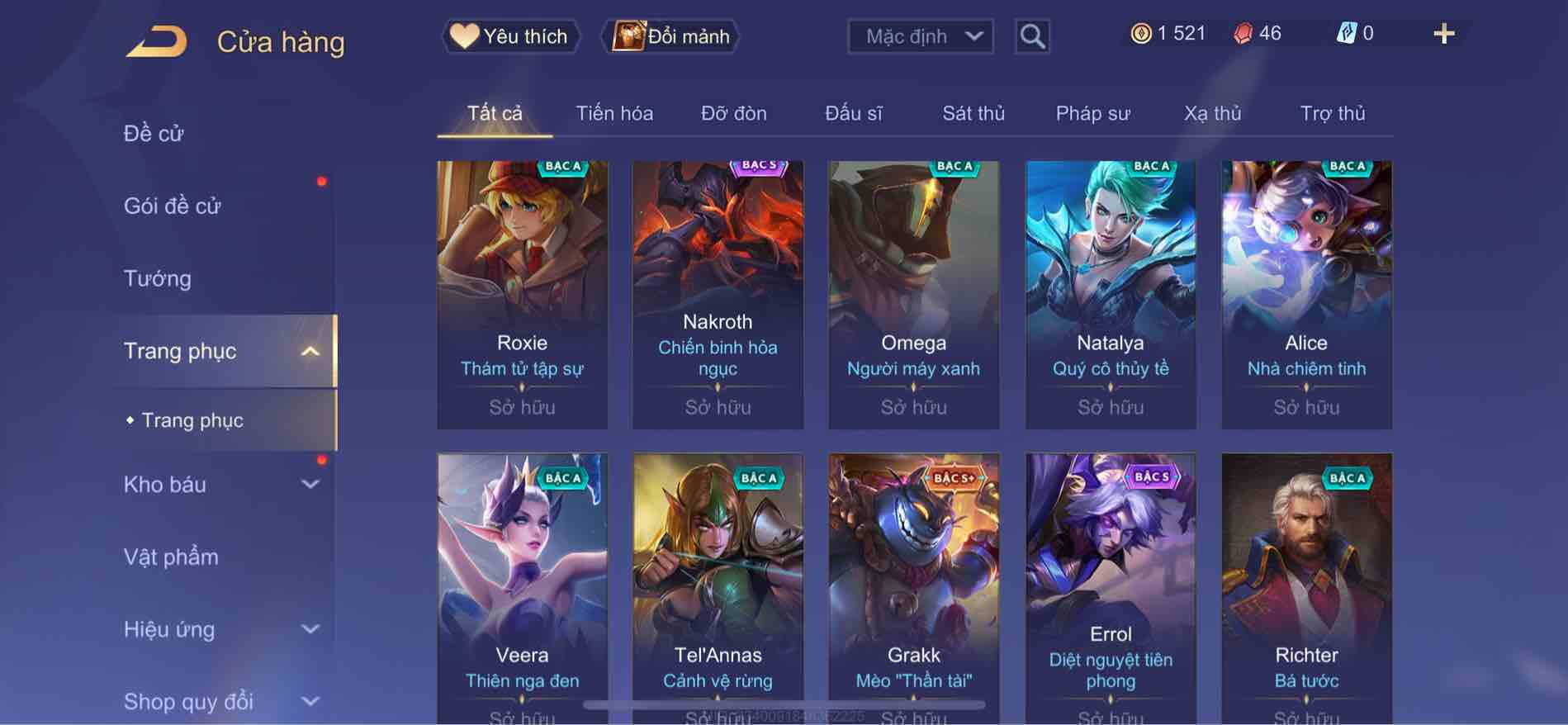Collapse the Trang phục sidebar section
Screen dimensions: 1568x725
click(x=310, y=351)
